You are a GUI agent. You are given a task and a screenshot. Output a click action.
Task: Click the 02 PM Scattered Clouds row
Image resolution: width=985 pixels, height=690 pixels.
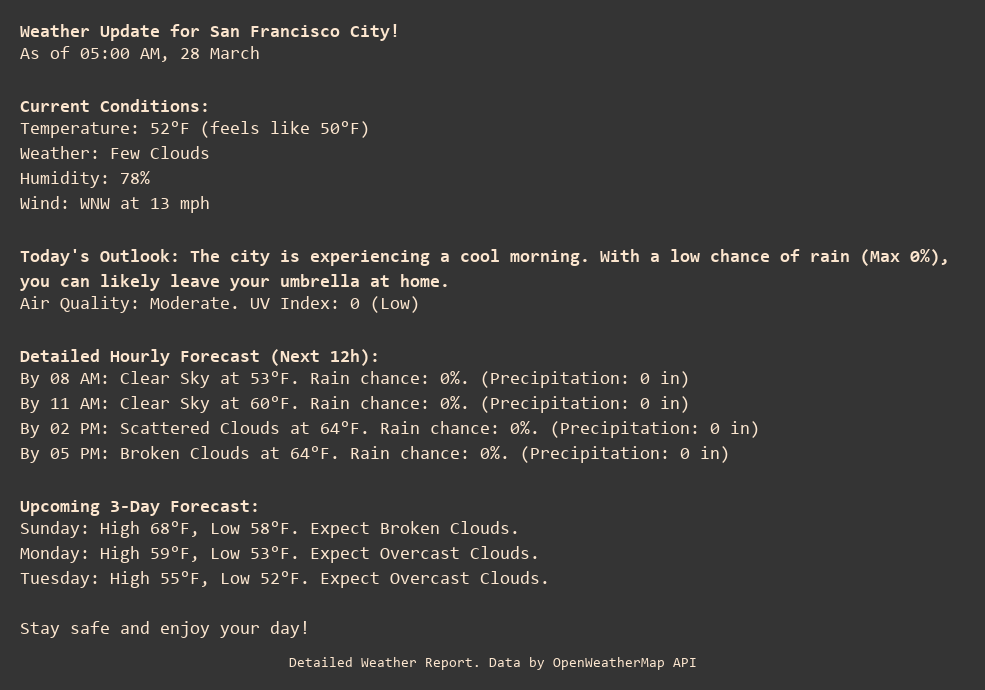click(x=389, y=428)
